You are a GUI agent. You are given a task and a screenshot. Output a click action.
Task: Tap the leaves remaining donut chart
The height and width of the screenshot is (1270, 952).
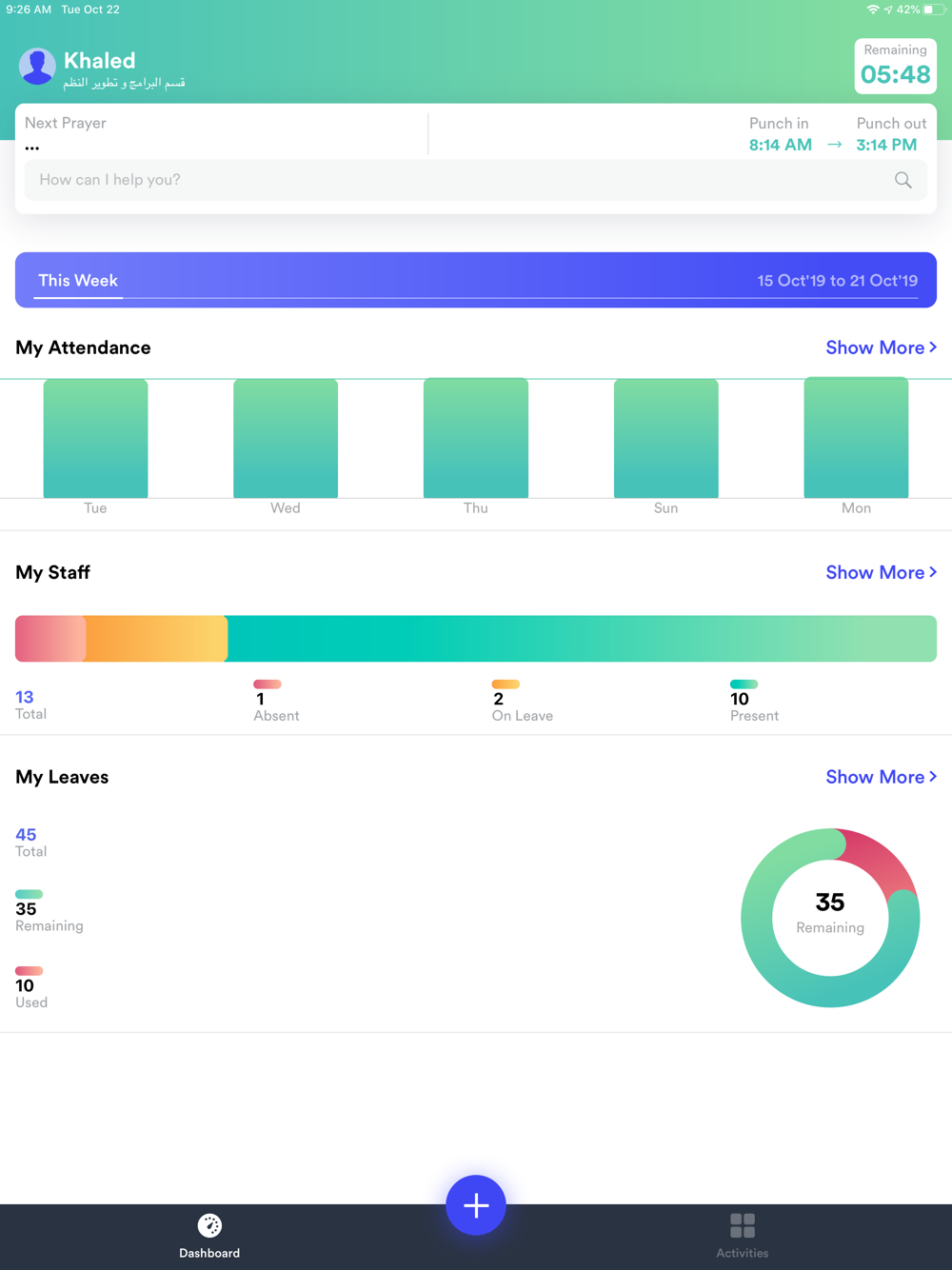tap(830, 917)
